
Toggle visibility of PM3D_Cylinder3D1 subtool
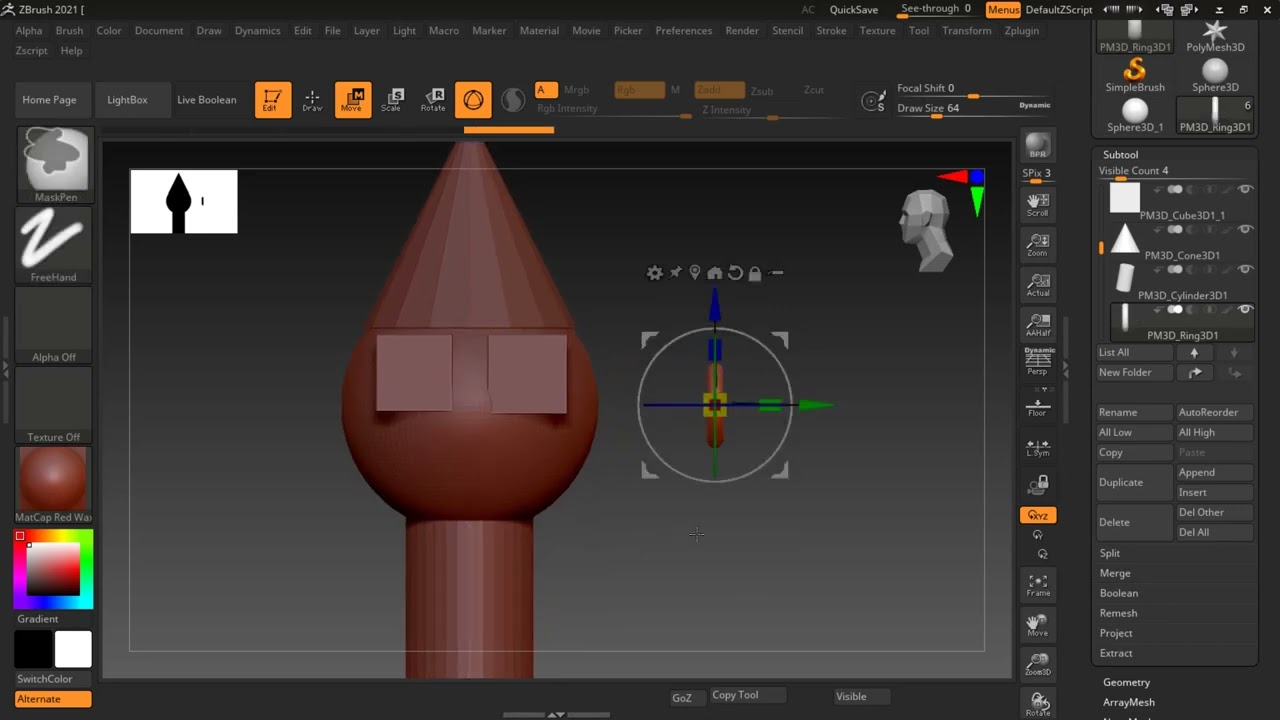coord(1245,269)
